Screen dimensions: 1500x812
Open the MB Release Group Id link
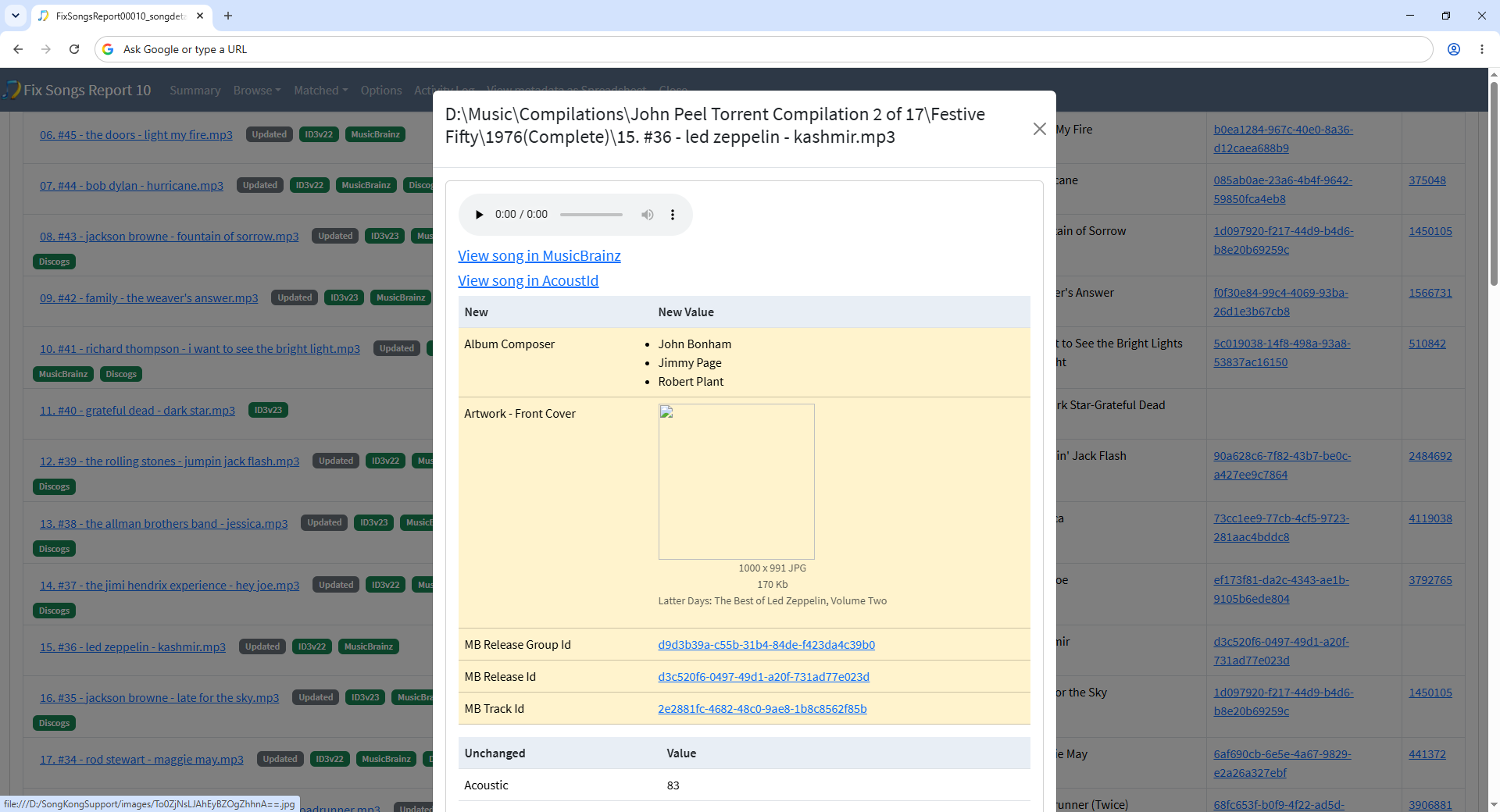point(766,645)
